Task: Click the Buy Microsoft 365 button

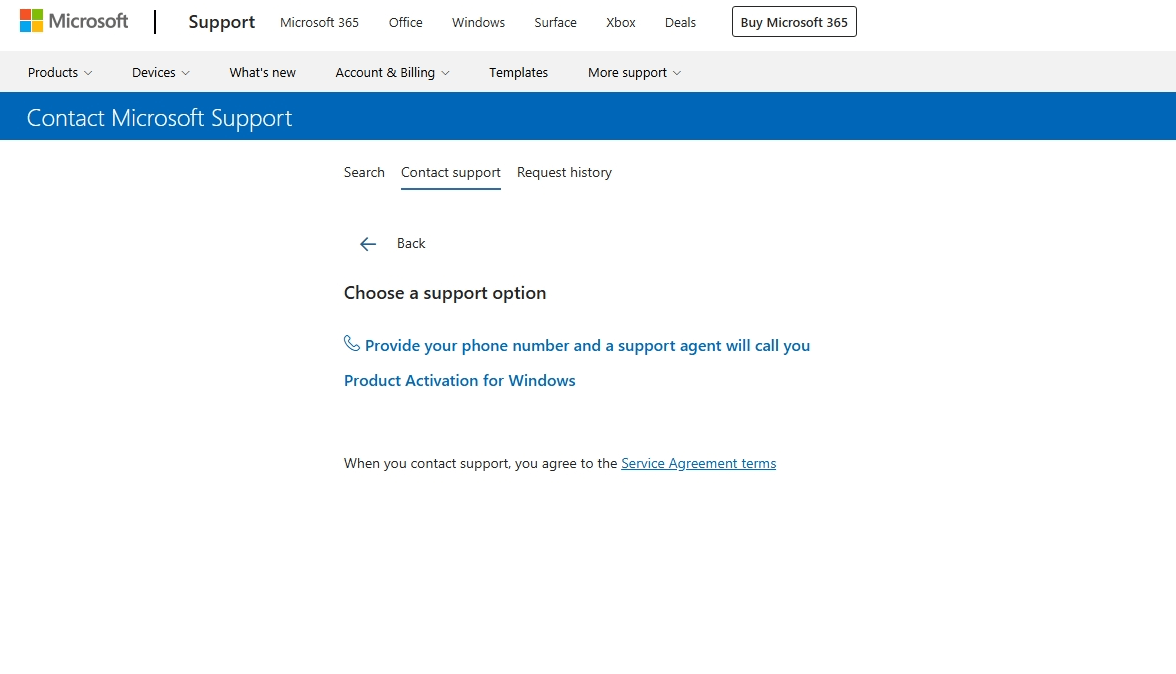Action: (794, 22)
